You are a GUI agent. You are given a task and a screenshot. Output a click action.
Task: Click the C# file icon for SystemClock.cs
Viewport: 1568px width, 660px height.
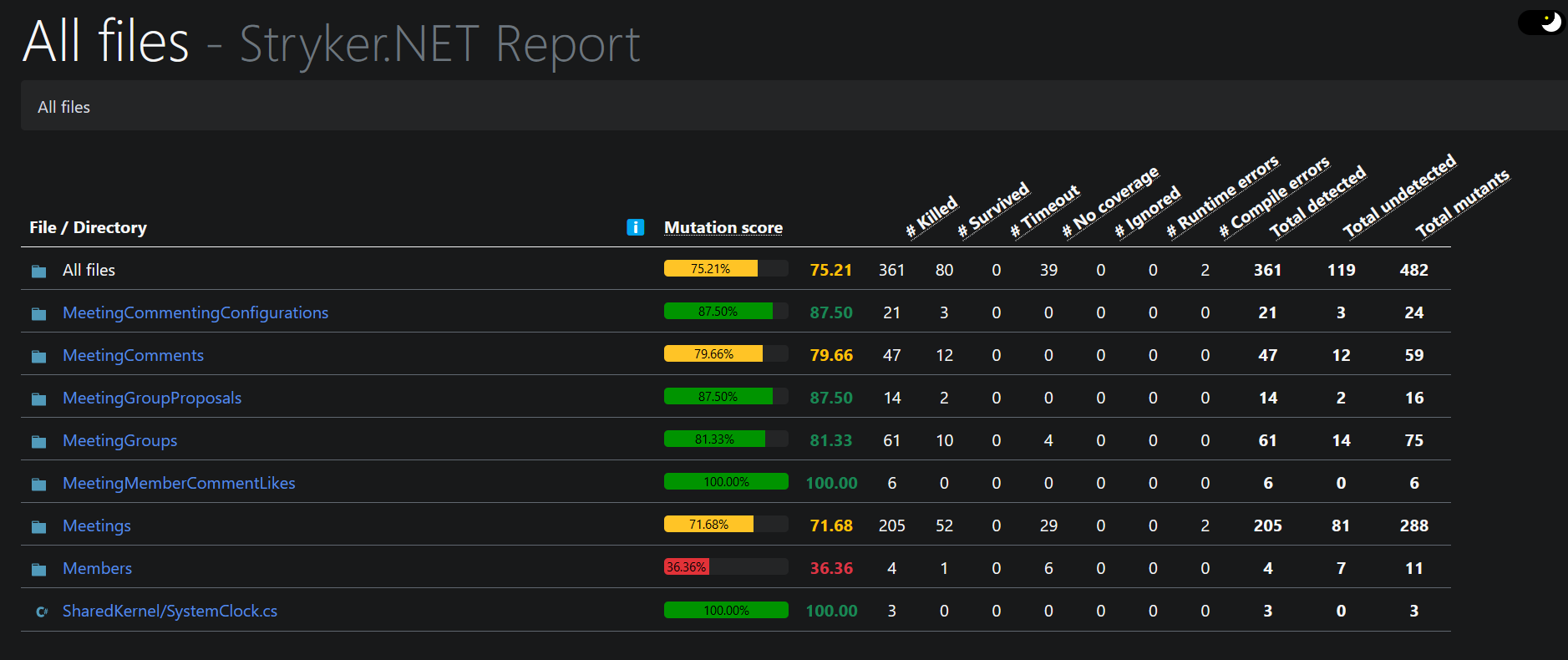(x=41, y=612)
